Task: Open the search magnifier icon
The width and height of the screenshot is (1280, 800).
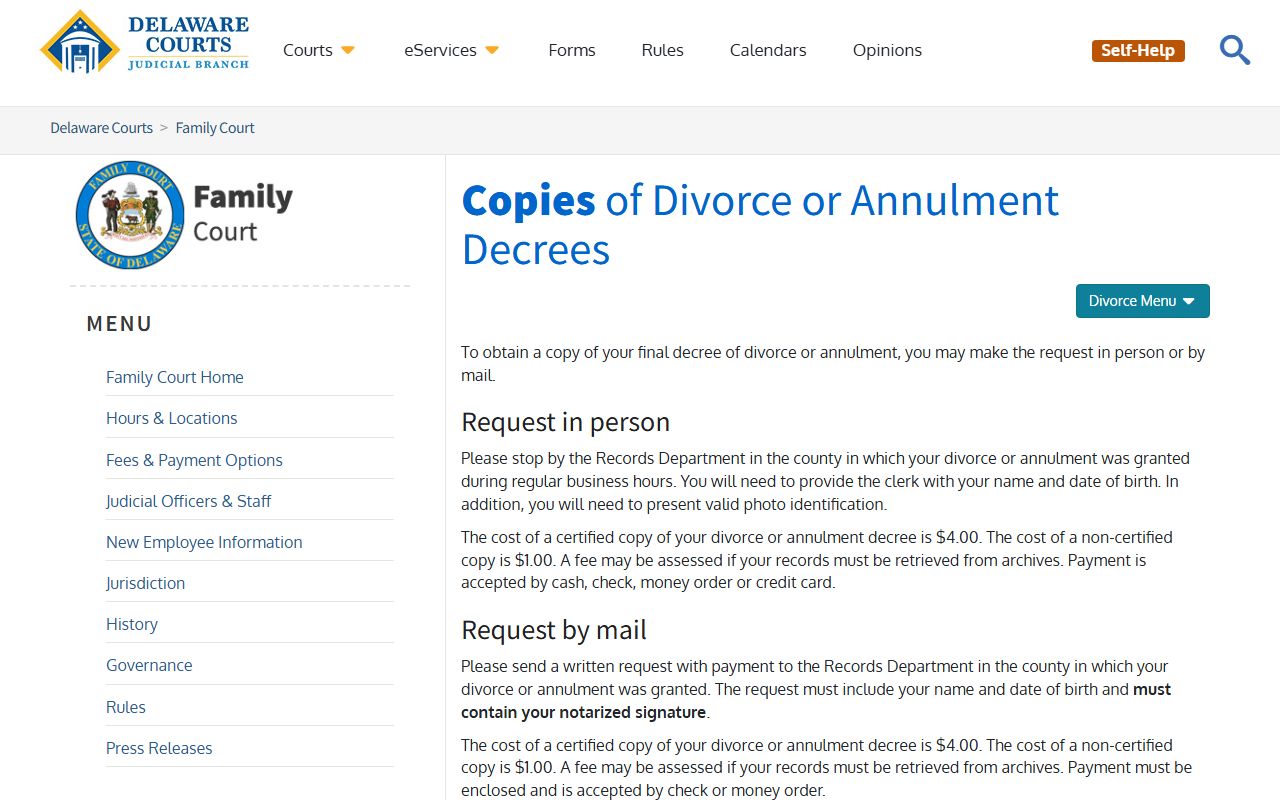Action: (1235, 50)
